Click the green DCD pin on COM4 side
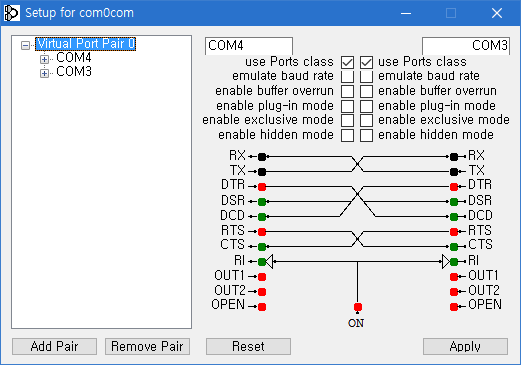The height and width of the screenshot is (365, 521). point(262,217)
